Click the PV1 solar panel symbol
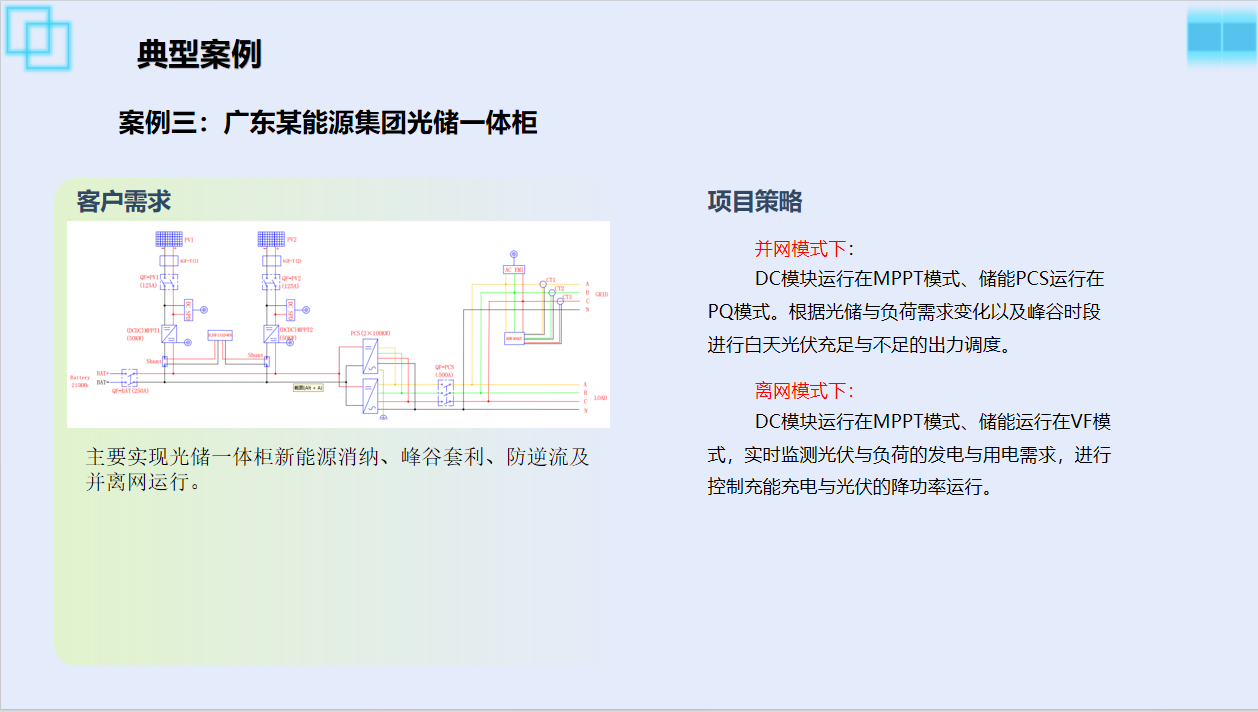Viewport: 1258px width, 712px height. tap(168, 240)
